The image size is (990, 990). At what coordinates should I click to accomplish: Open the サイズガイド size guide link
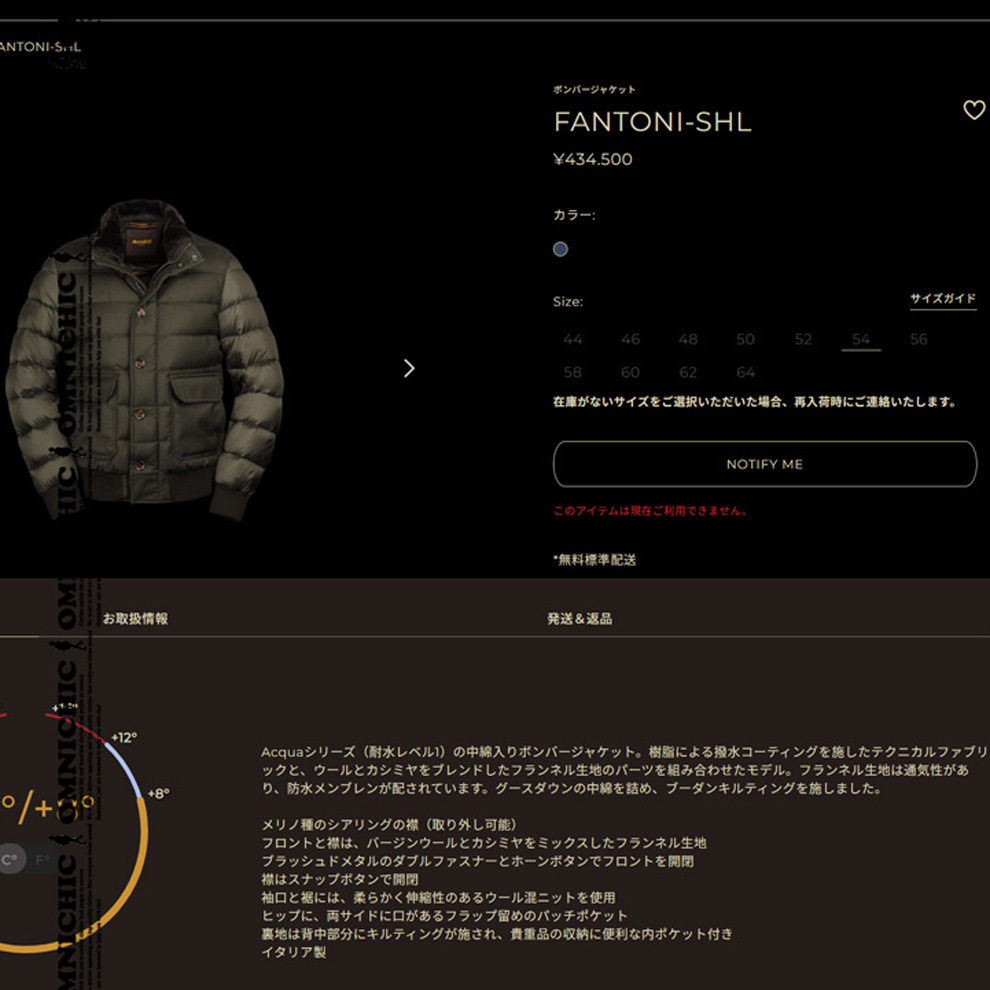[943, 299]
